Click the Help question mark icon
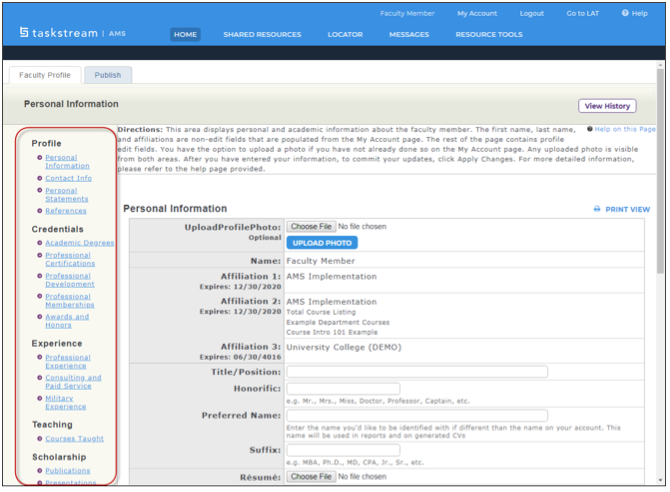Viewport: 670px width, 492px height. [x=625, y=13]
